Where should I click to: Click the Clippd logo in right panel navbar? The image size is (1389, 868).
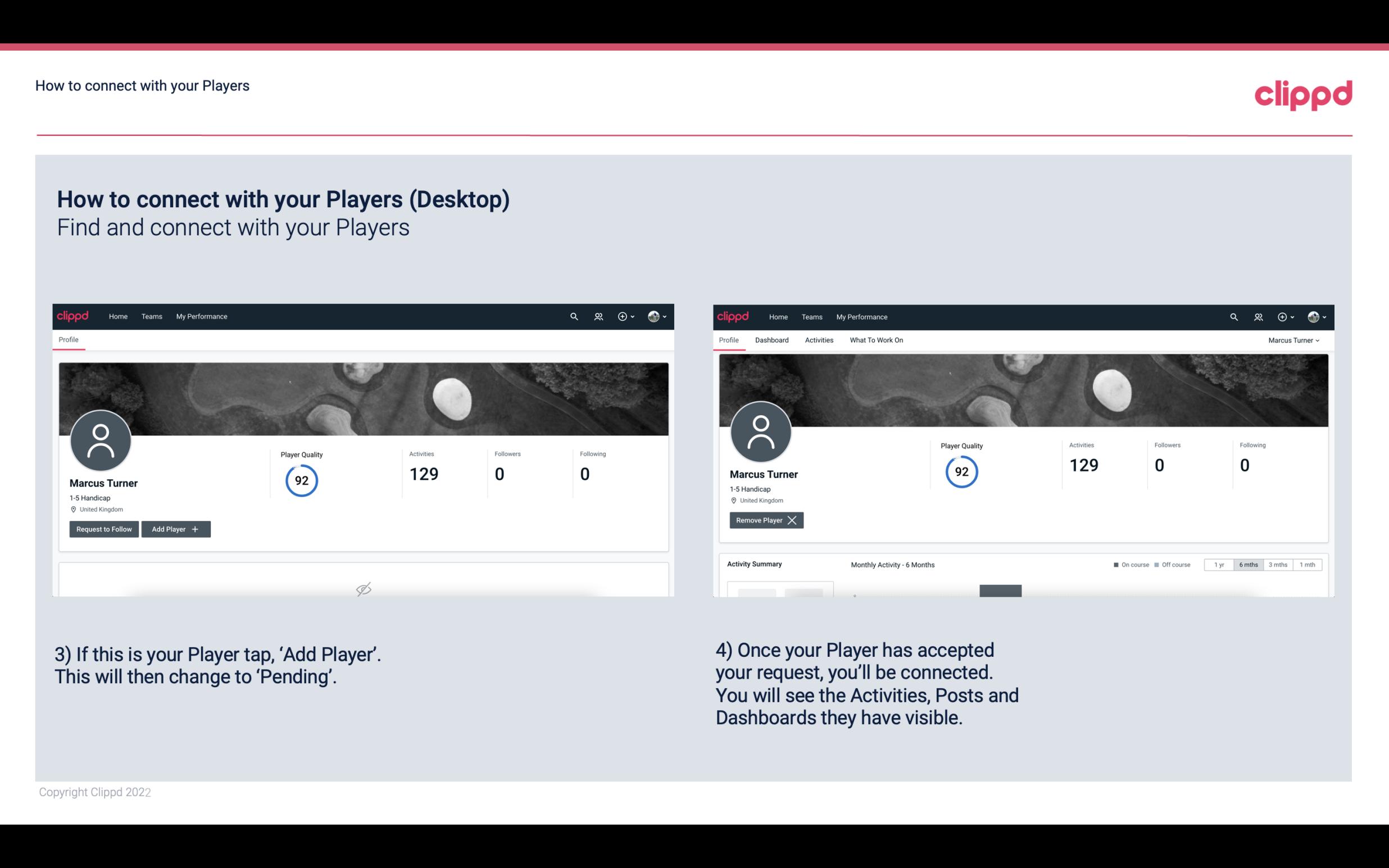733,316
